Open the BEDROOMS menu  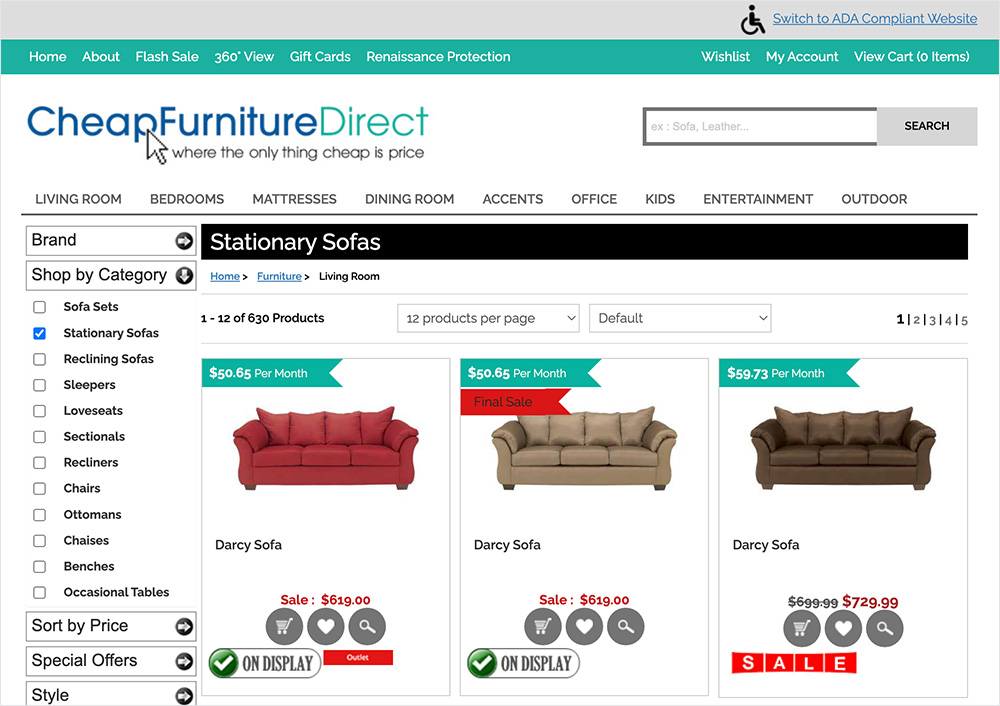click(x=187, y=199)
